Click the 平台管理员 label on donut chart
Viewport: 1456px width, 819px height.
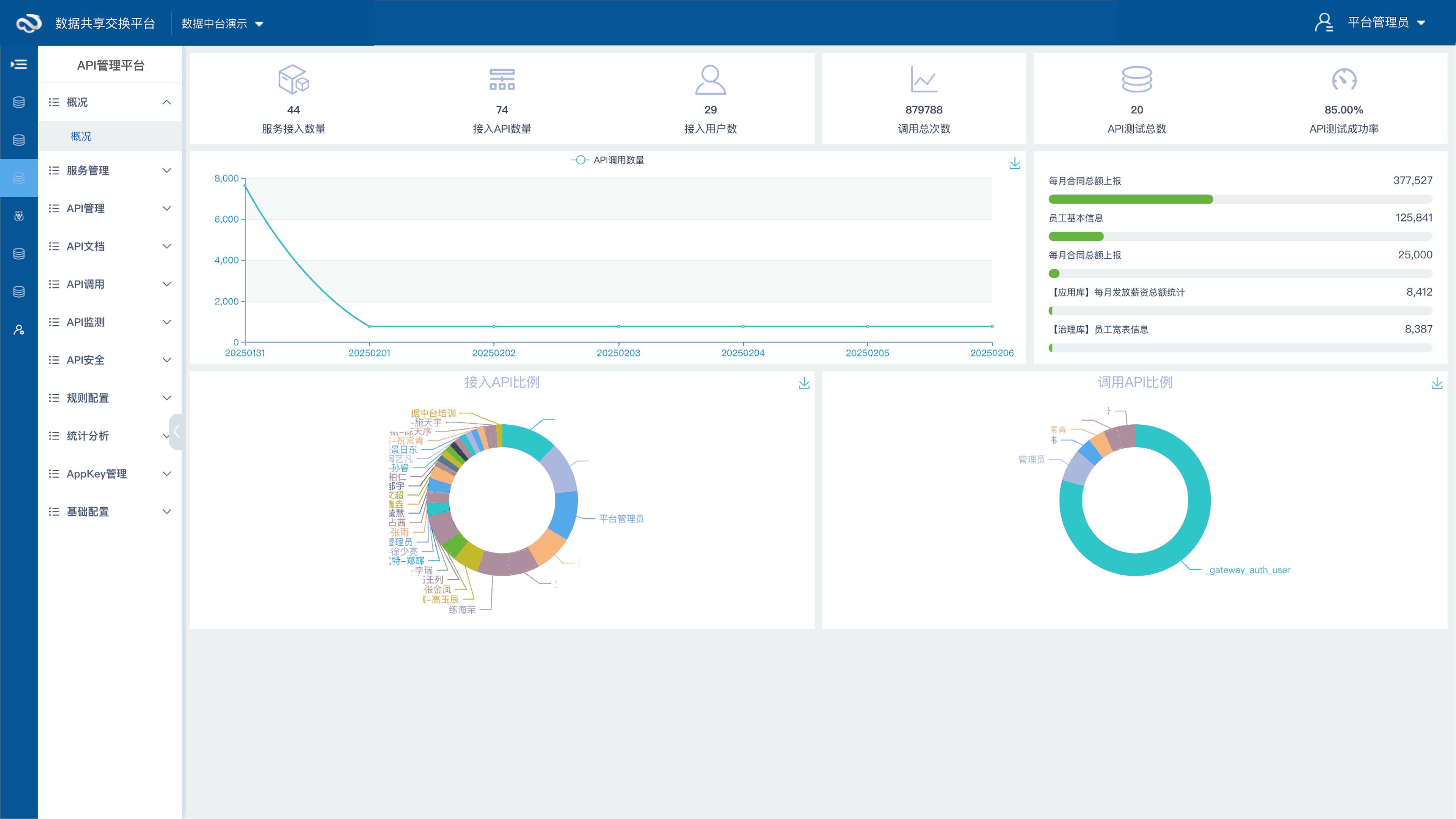tap(621, 518)
